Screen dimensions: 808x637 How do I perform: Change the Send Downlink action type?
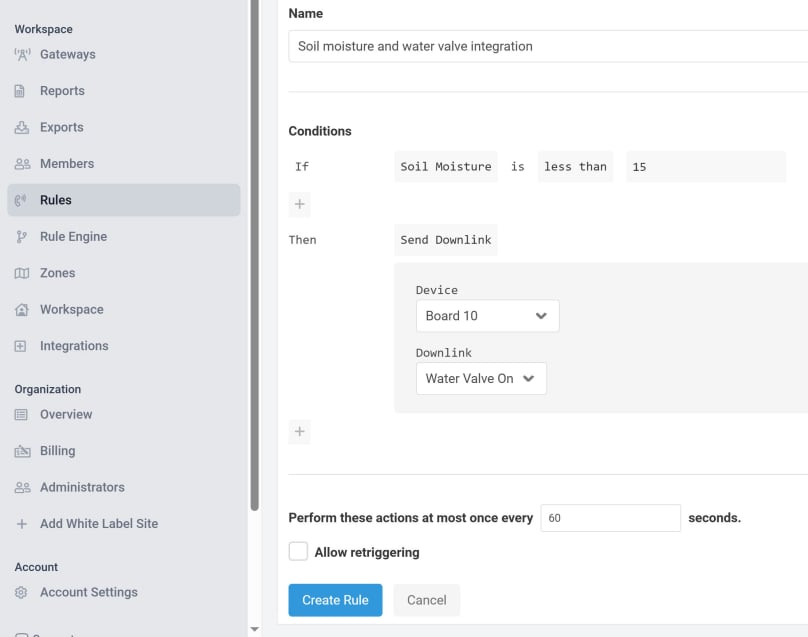coord(446,240)
